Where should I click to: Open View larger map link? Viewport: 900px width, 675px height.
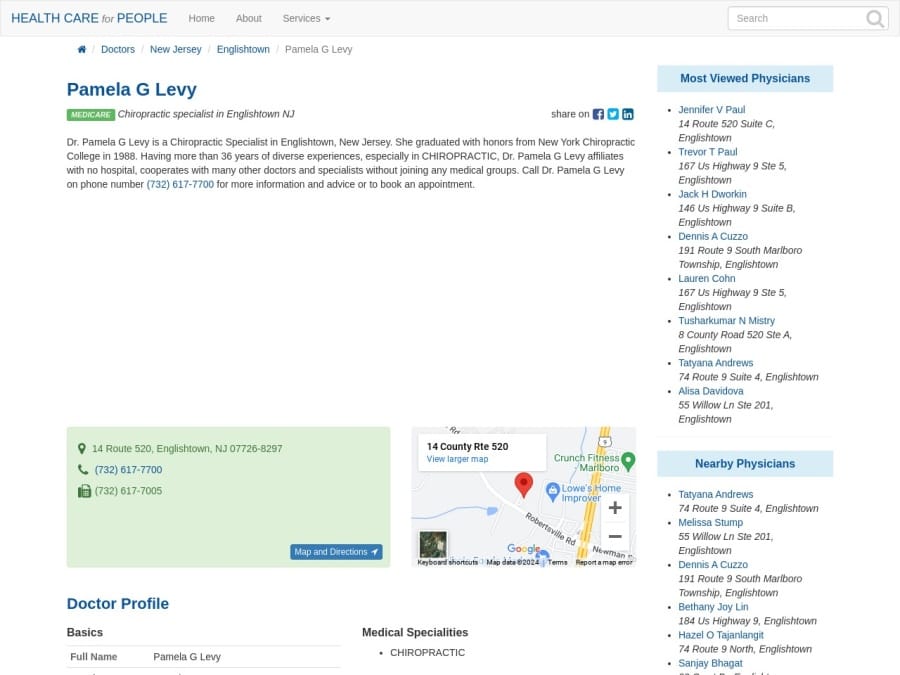[x=456, y=459]
